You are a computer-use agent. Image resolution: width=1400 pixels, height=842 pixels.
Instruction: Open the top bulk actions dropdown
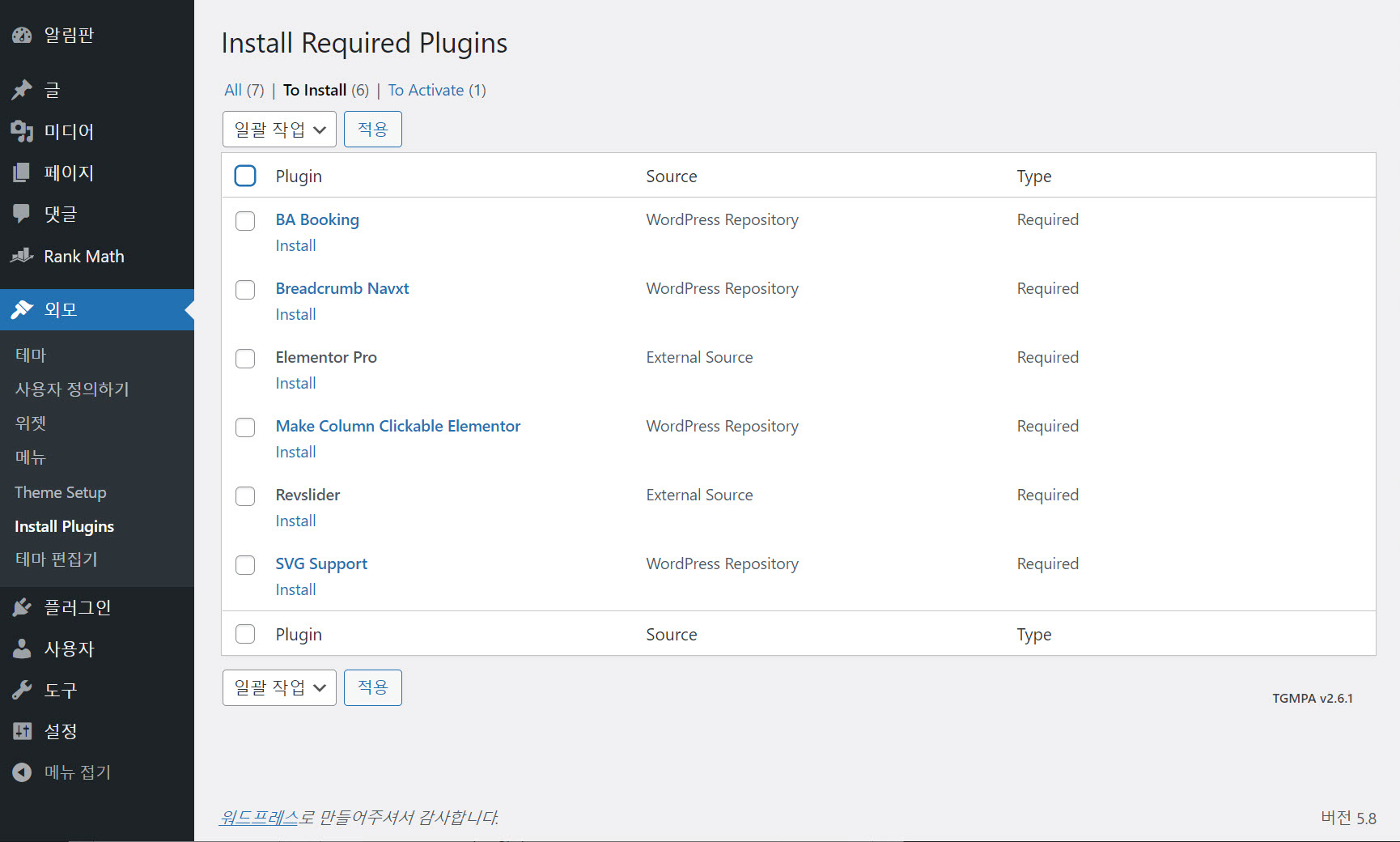pyautogui.click(x=279, y=130)
